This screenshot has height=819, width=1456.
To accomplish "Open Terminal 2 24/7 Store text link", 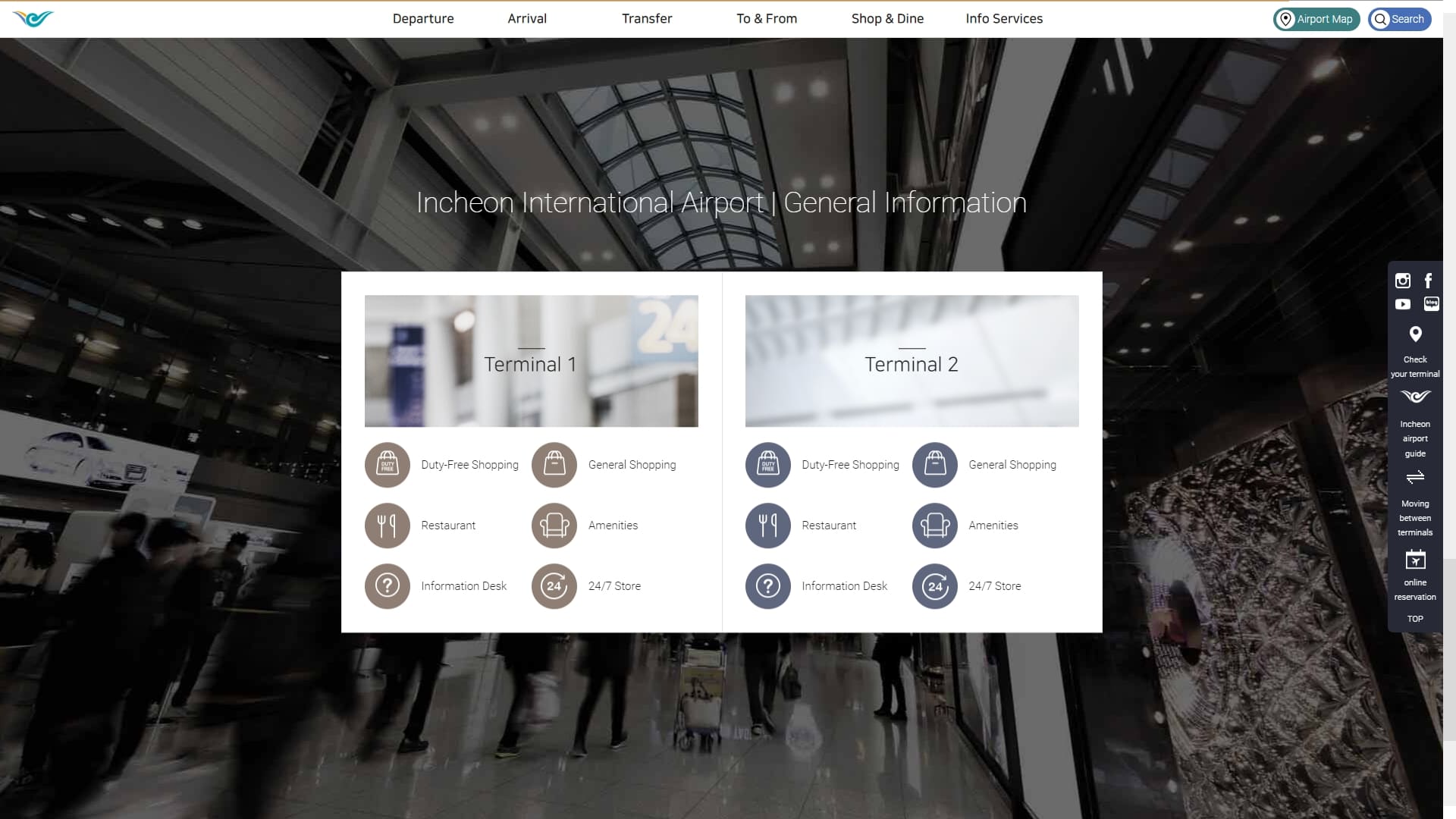I will click(995, 586).
